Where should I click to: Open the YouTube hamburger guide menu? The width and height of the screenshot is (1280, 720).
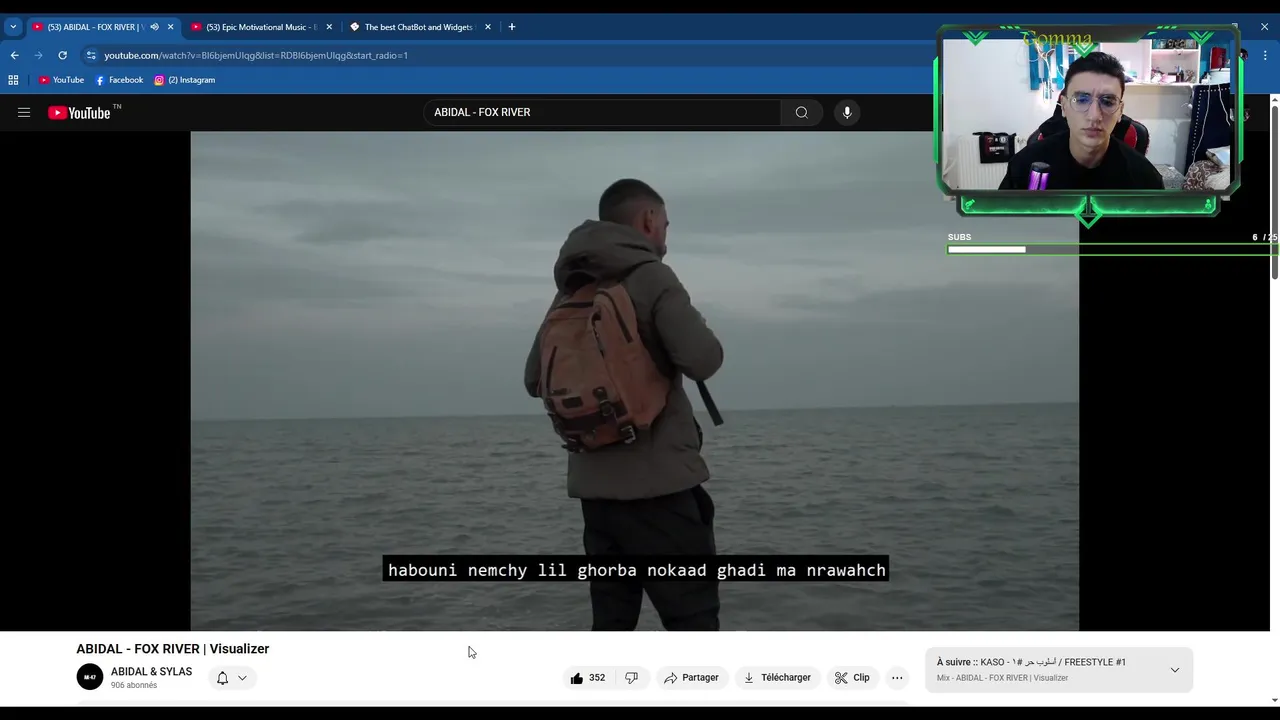pos(24,113)
